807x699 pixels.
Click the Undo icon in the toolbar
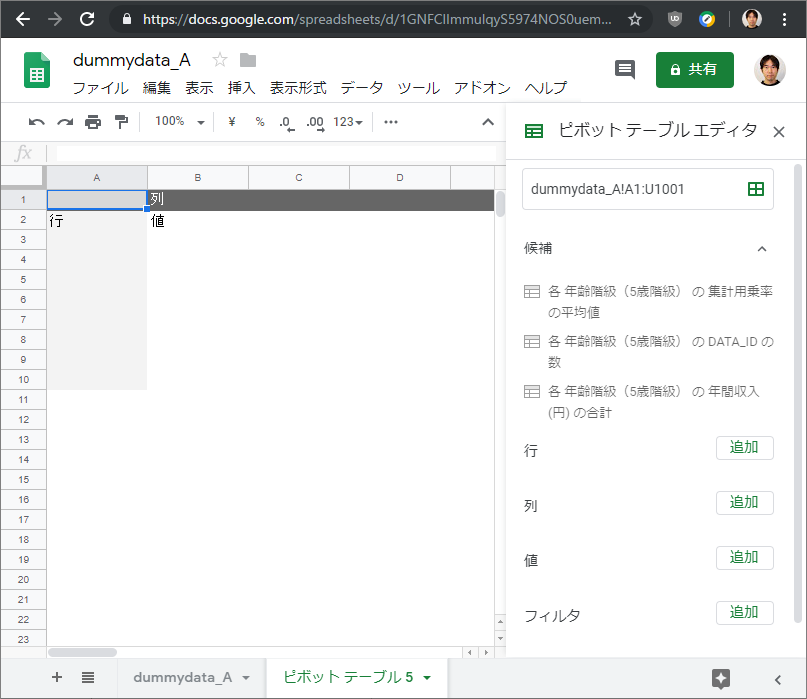tap(36, 121)
